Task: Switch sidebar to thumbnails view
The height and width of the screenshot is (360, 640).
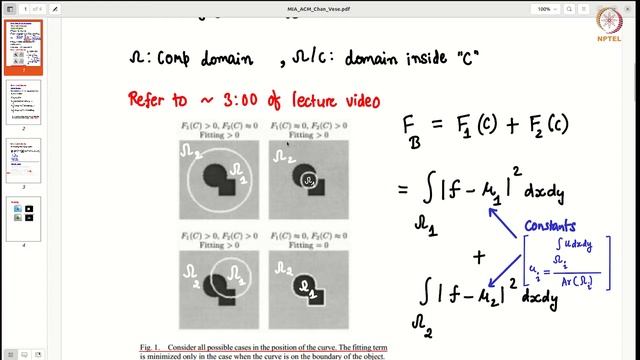Action: (11, 354)
